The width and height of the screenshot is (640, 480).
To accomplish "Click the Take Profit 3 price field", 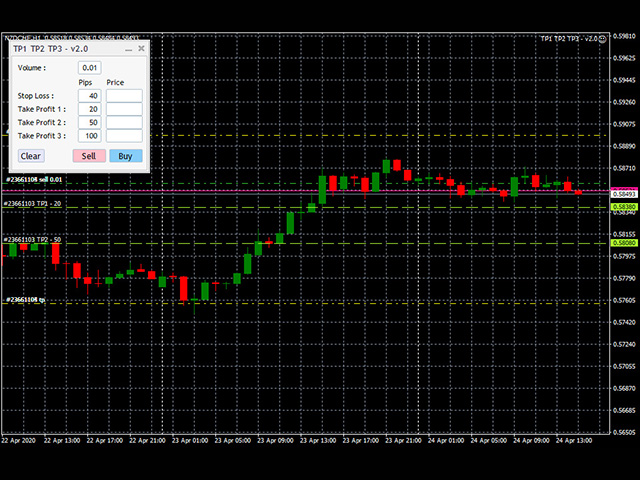I will click(x=124, y=136).
